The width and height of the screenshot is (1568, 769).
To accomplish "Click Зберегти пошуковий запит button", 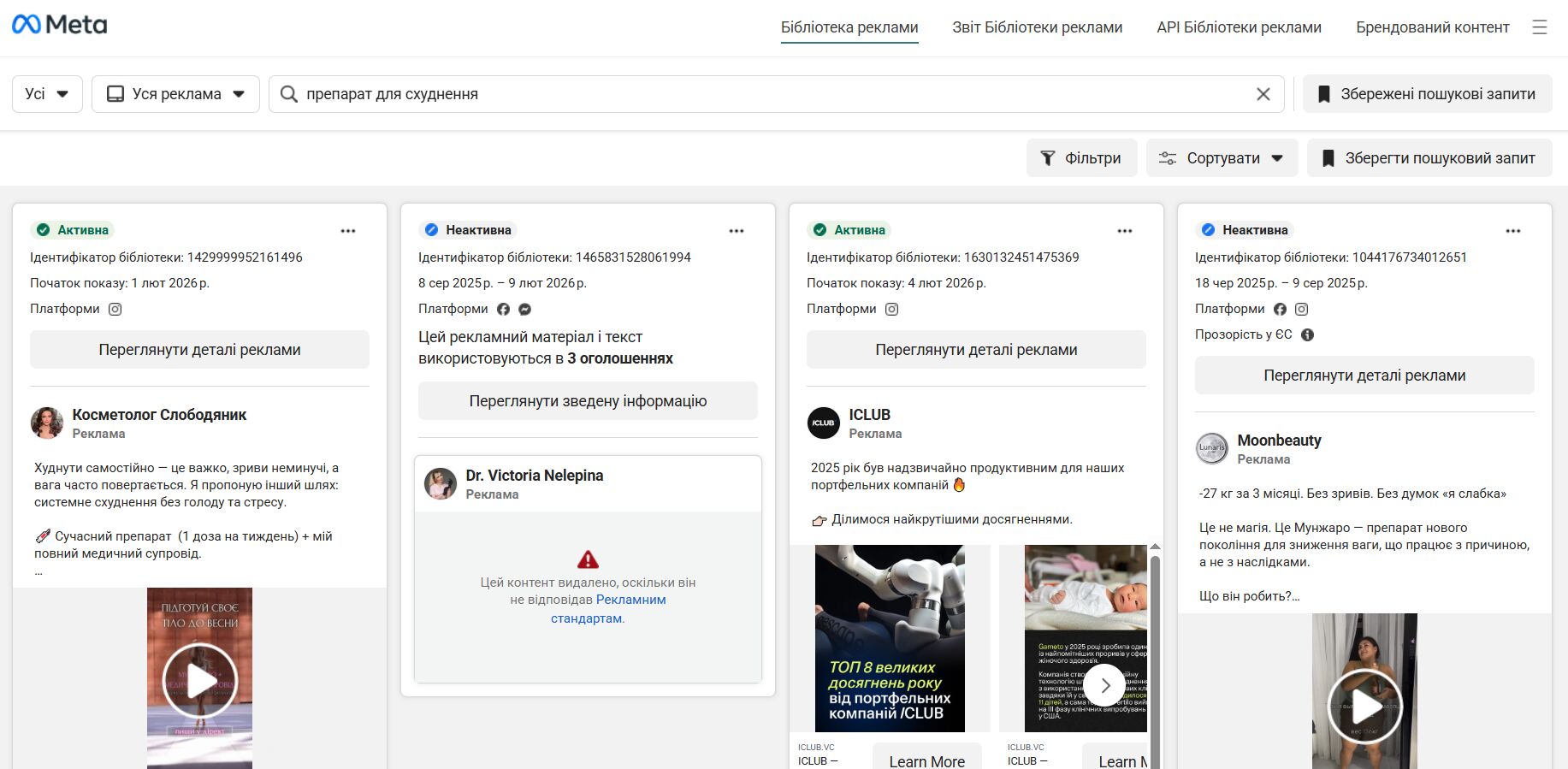I will (1429, 158).
